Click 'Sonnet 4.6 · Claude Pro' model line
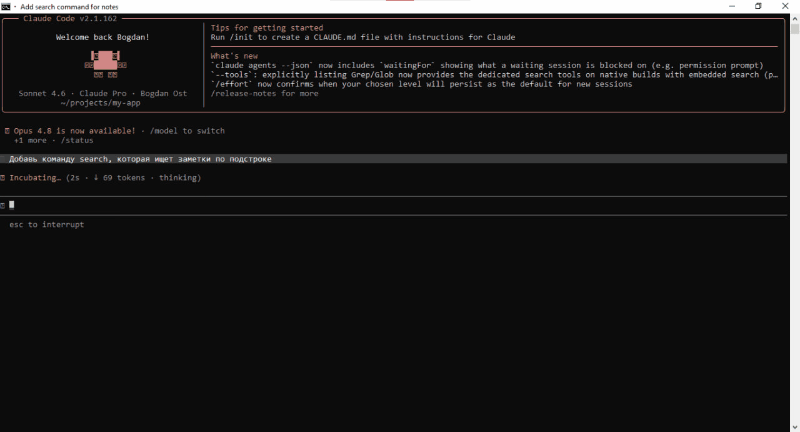The height and width of the screenshot is (432, 800). (103, 93)
